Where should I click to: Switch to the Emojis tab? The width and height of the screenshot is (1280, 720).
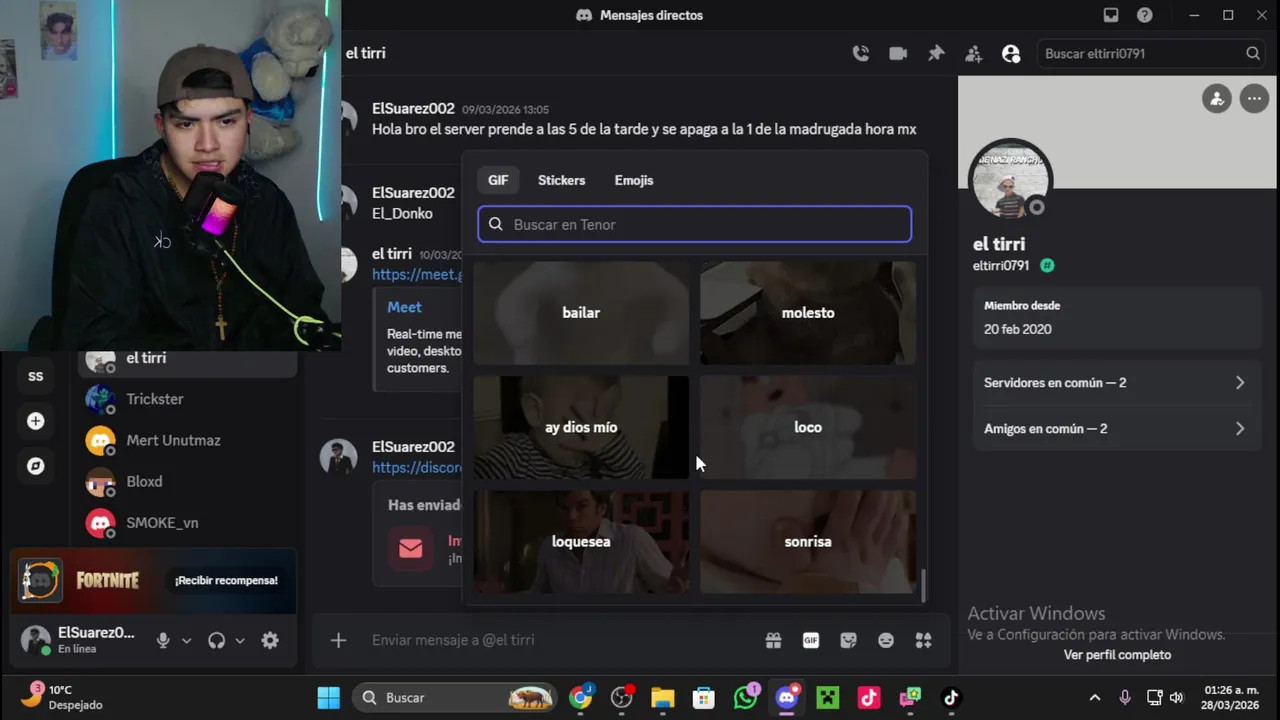coord(634,180)
